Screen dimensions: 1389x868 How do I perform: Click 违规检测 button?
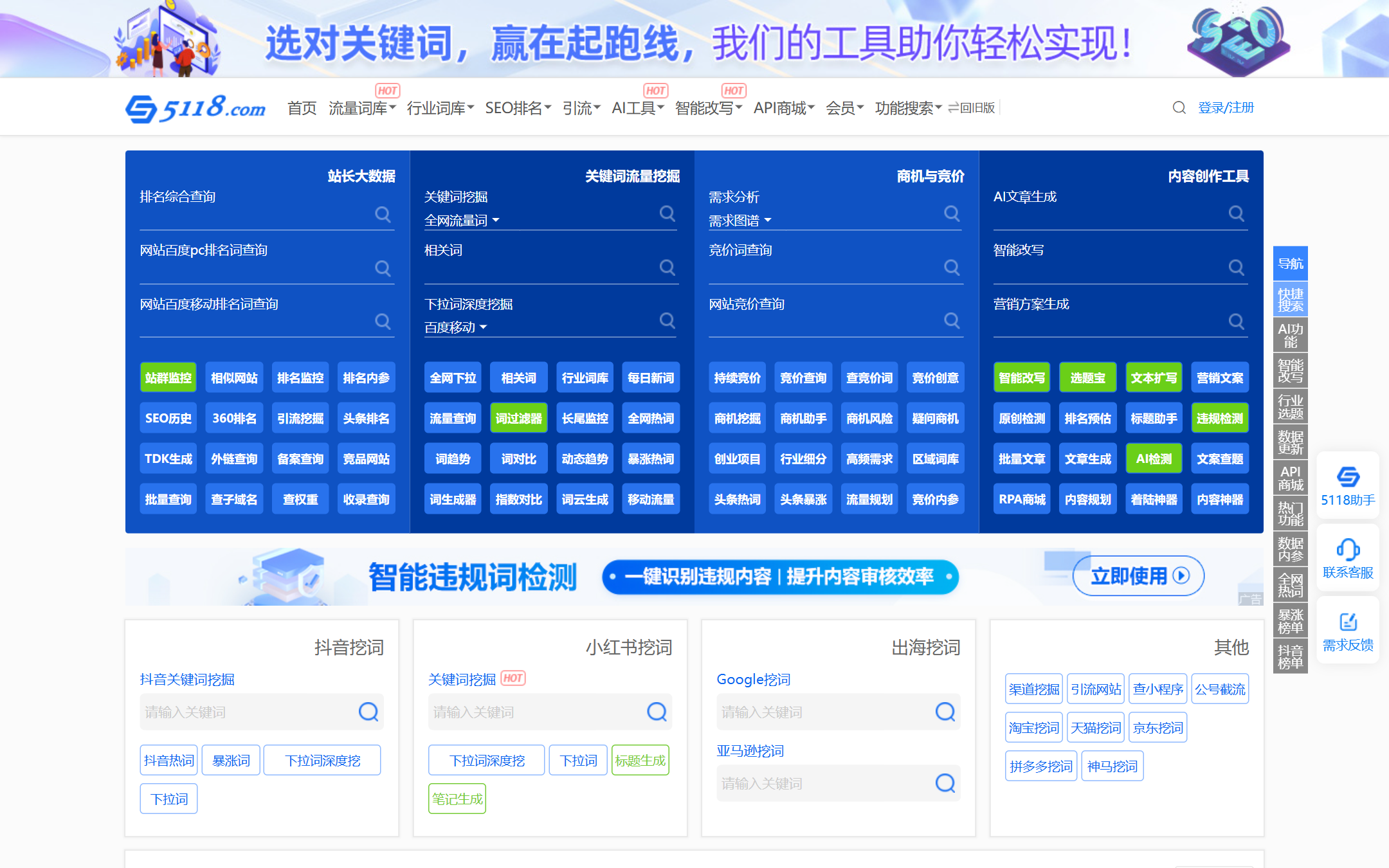click(x=1219, y=418)
